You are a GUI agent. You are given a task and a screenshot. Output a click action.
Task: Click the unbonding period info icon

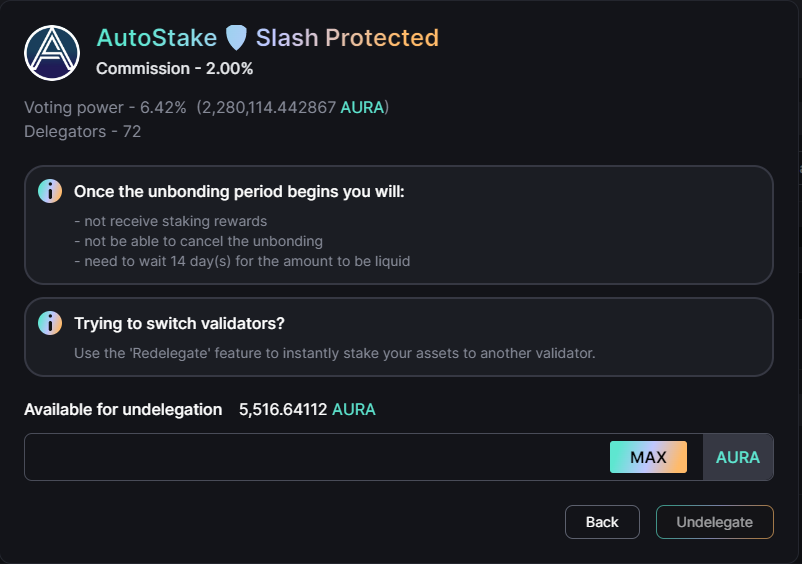tap(50, 191)
